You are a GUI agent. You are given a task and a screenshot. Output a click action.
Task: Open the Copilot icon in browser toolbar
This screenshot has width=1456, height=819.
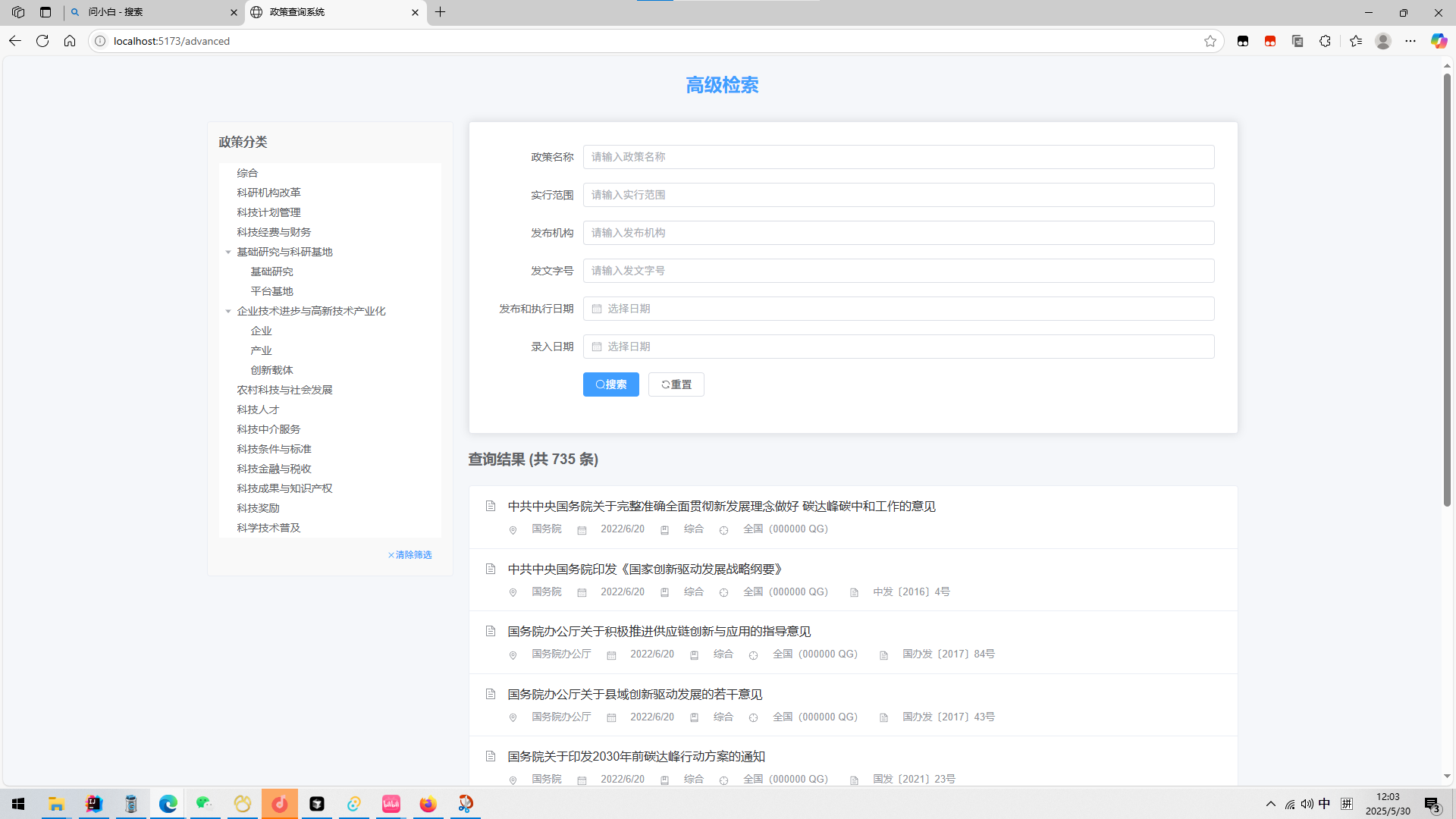[x=1438, y=41]
